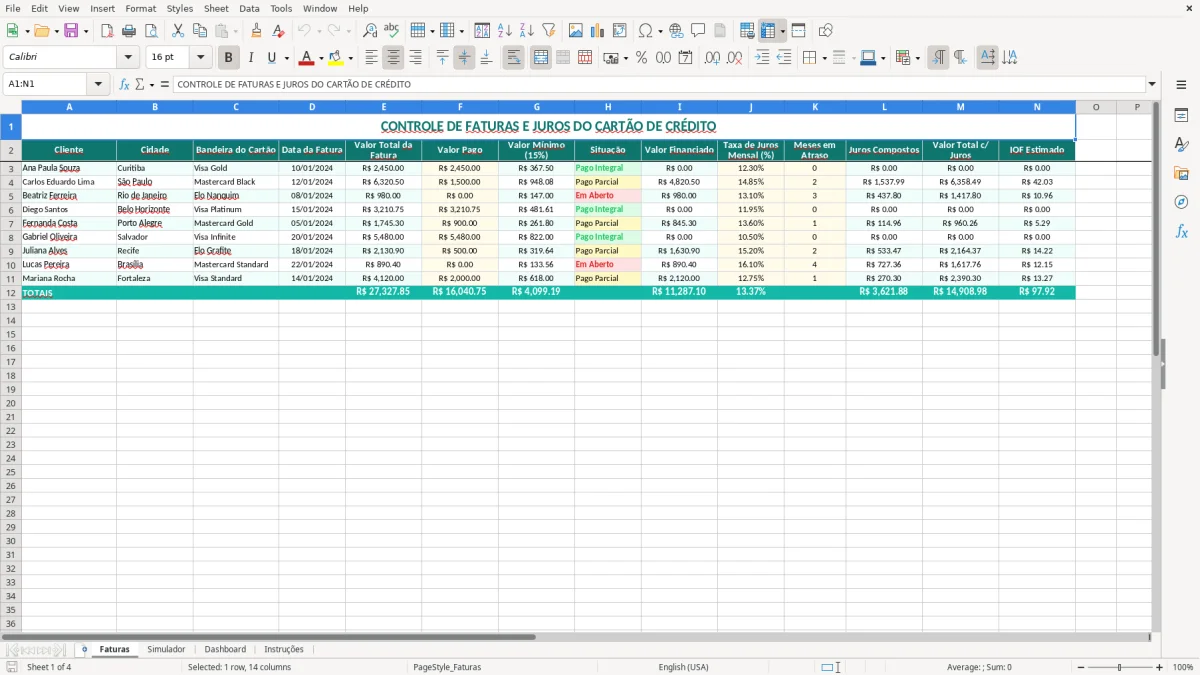Toggle Freeze Rows and Columns
The width and height of the screenshot is (1200, 675).
(x=769, y=31)
